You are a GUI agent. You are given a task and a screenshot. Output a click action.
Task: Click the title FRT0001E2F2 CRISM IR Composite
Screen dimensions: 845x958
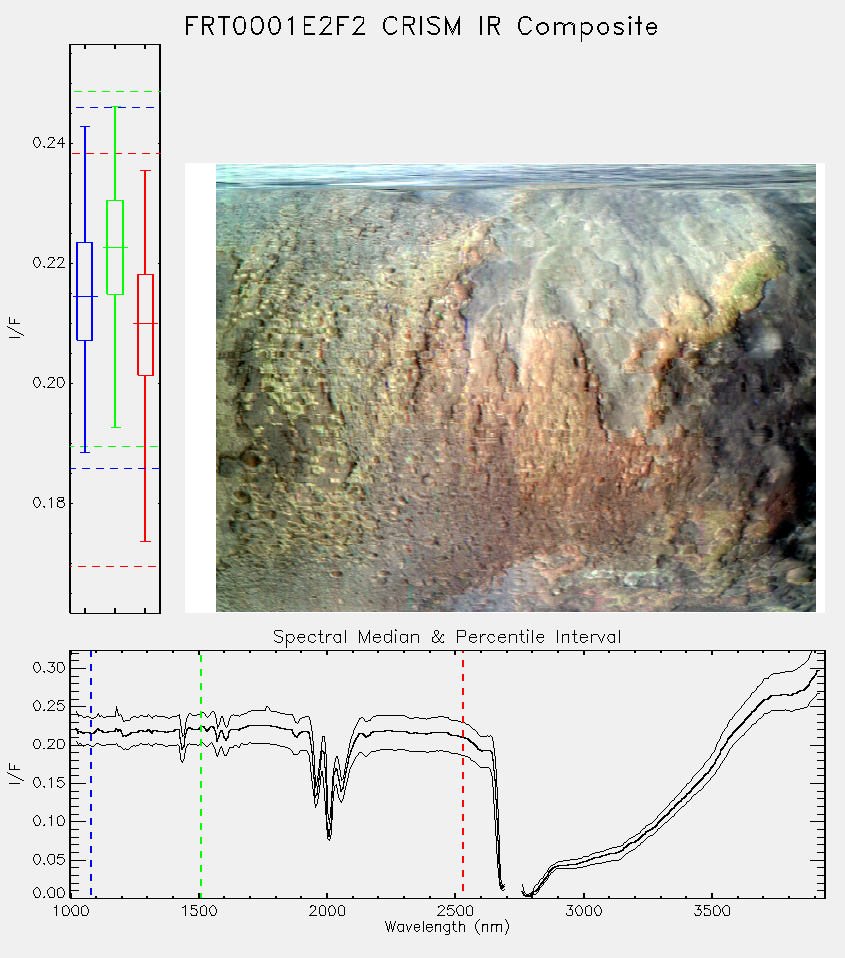[421, 27]
